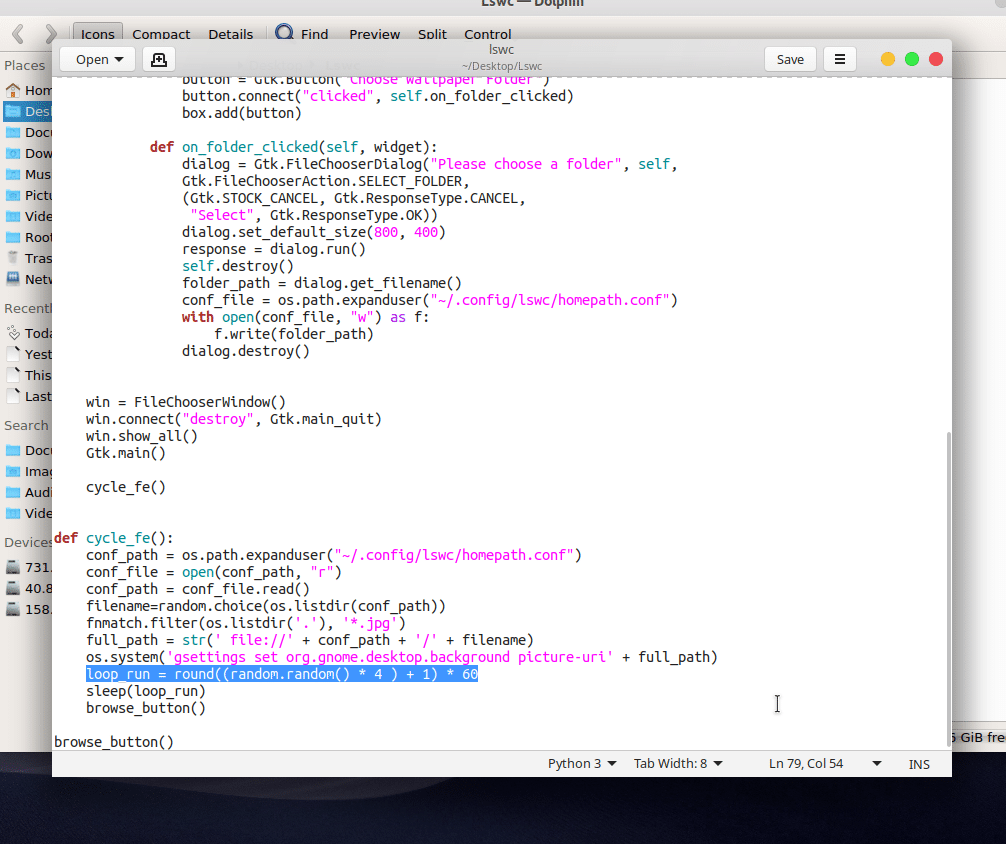1006x844 pixels.
Task: Open the Tab Width: 8 selector
Action: [678, 763]
